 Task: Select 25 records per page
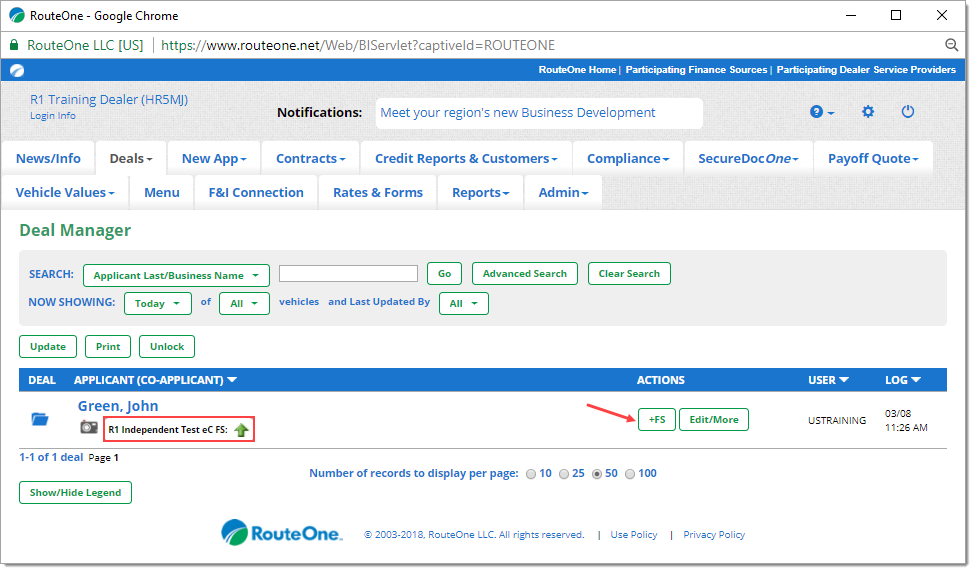tap(563, 474)
